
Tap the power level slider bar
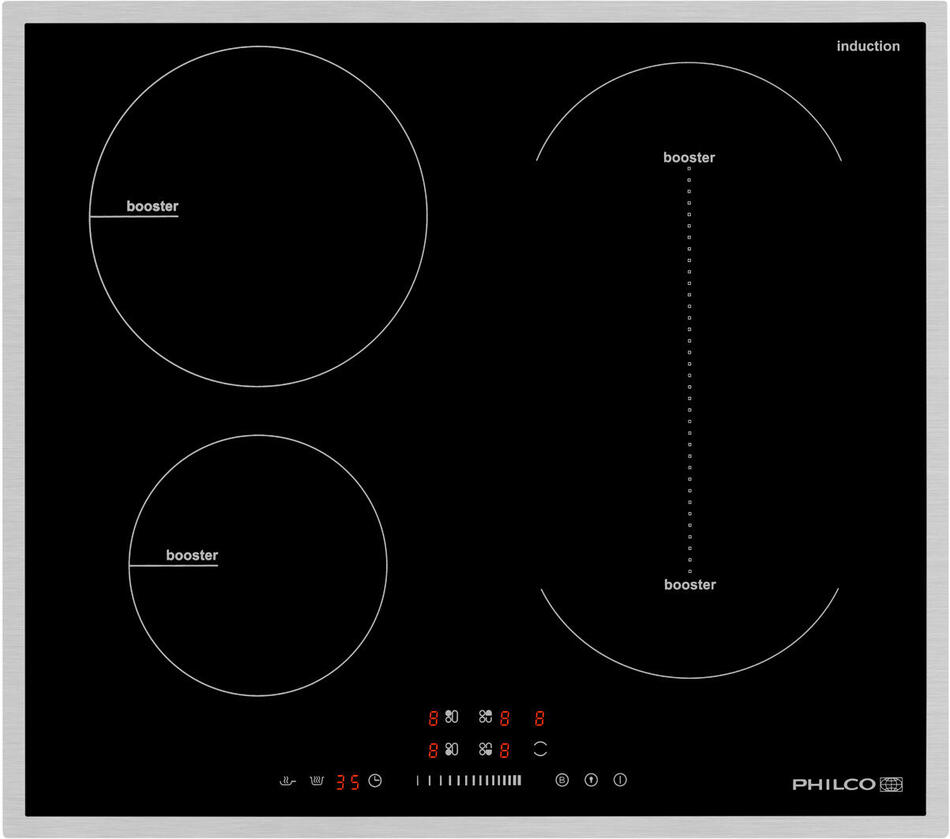click(469, 780)
